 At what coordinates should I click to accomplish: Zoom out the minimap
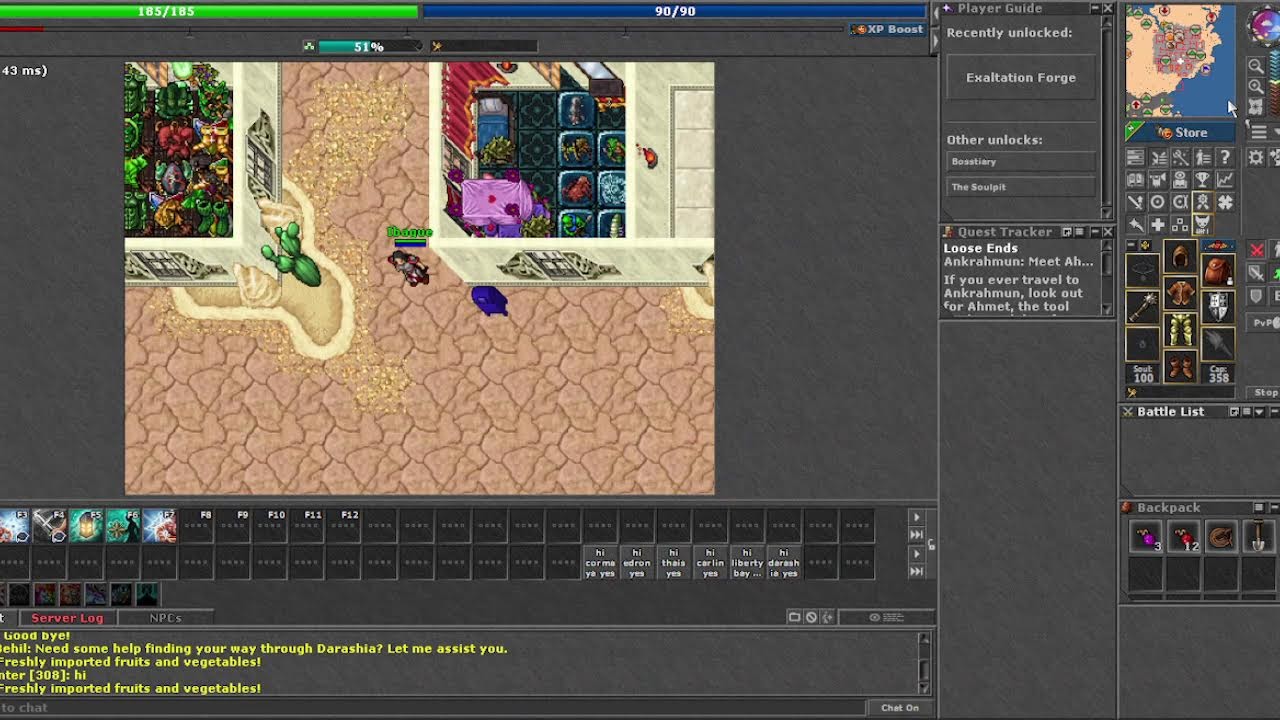1256,66
